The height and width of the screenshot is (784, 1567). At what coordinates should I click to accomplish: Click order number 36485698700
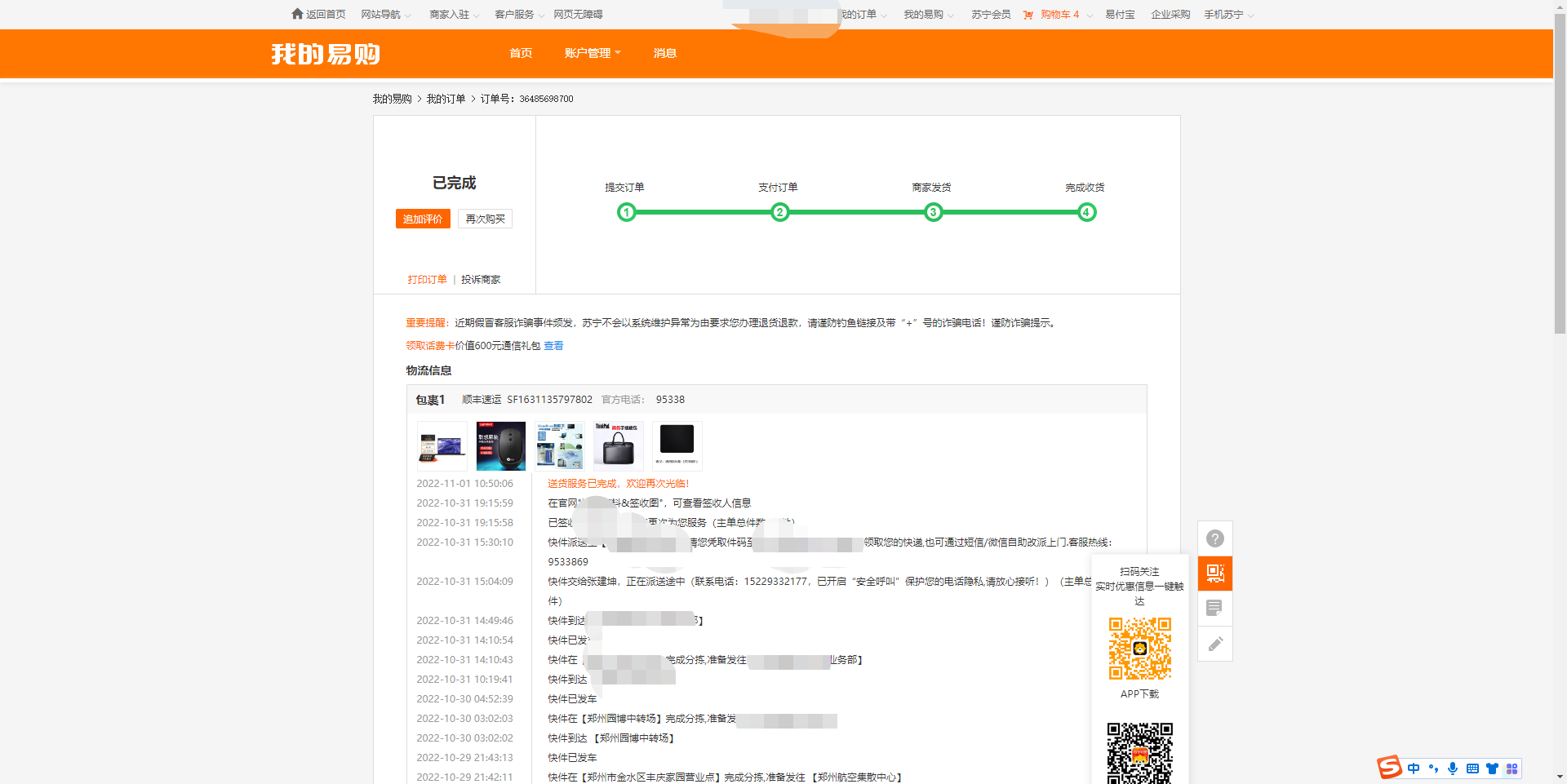tap(546, 99)
